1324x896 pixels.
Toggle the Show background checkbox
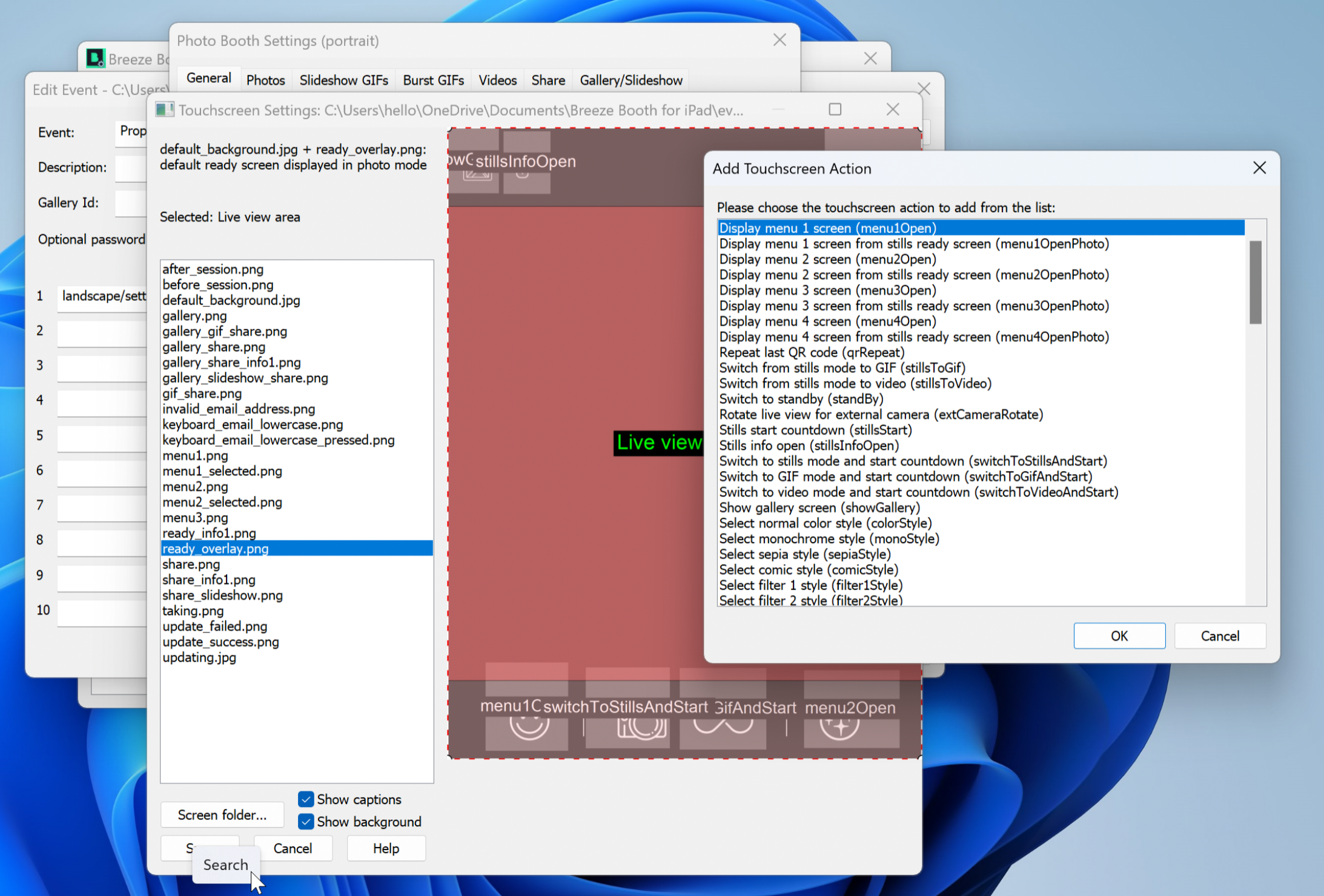[x=306, y=822]
